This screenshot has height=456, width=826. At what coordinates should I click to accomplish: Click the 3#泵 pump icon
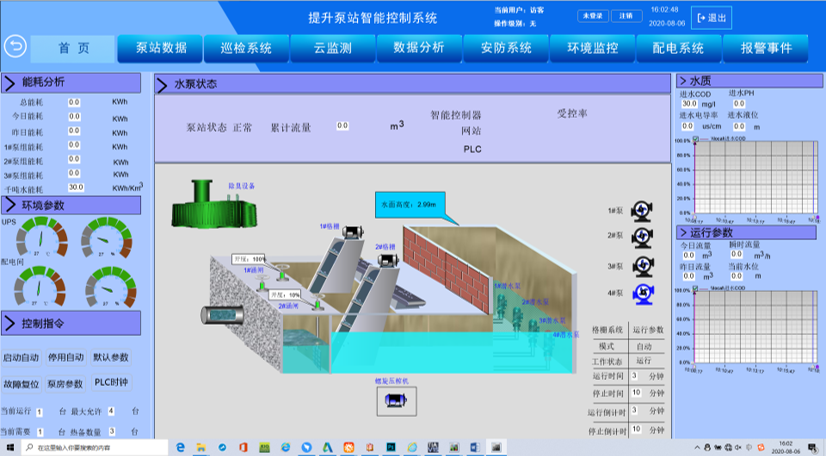pos(644,266)
